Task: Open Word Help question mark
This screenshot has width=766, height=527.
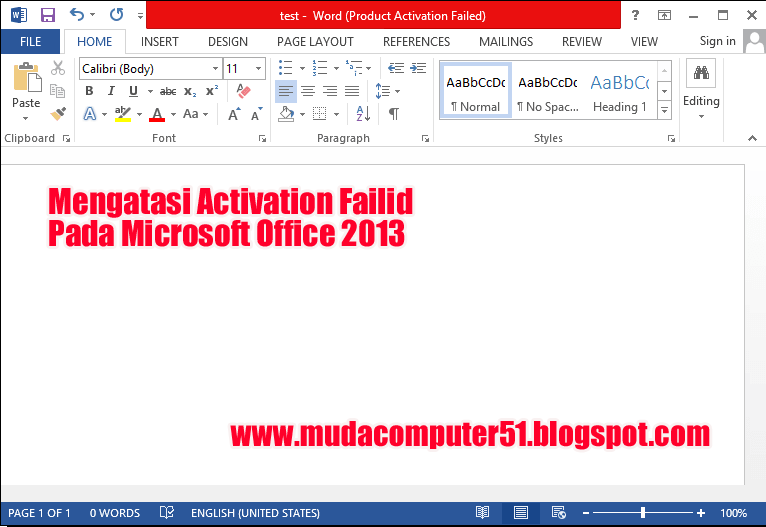Action: click(x=635, y=15)
